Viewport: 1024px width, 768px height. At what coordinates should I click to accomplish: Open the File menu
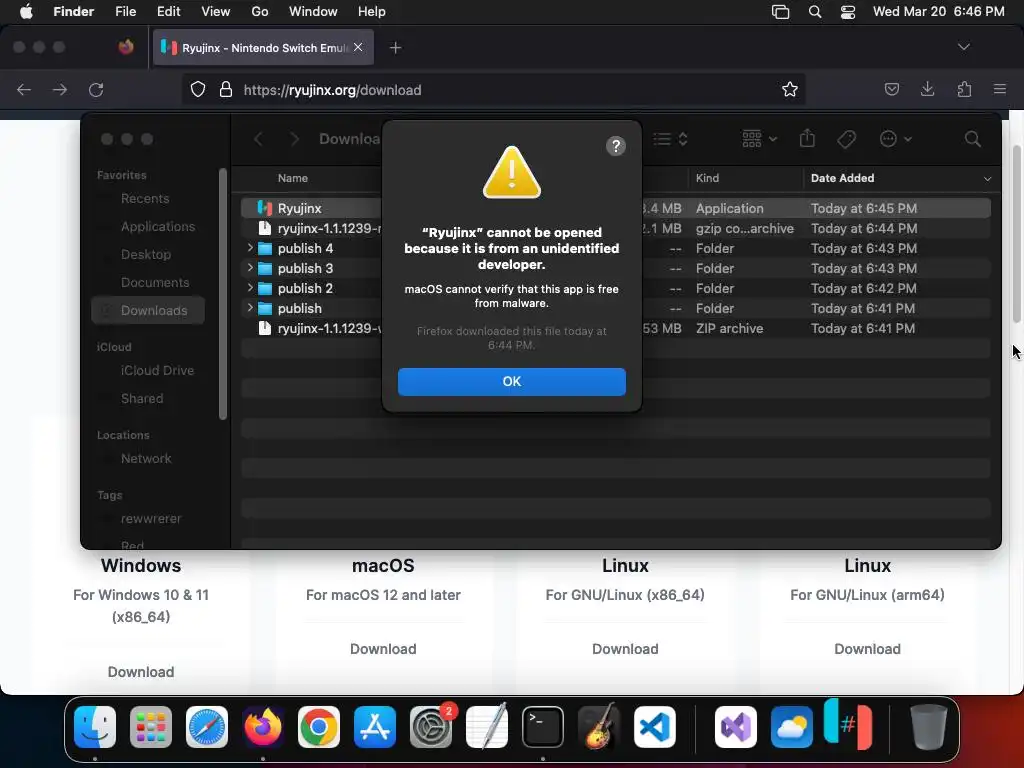(x=125, y=12)
